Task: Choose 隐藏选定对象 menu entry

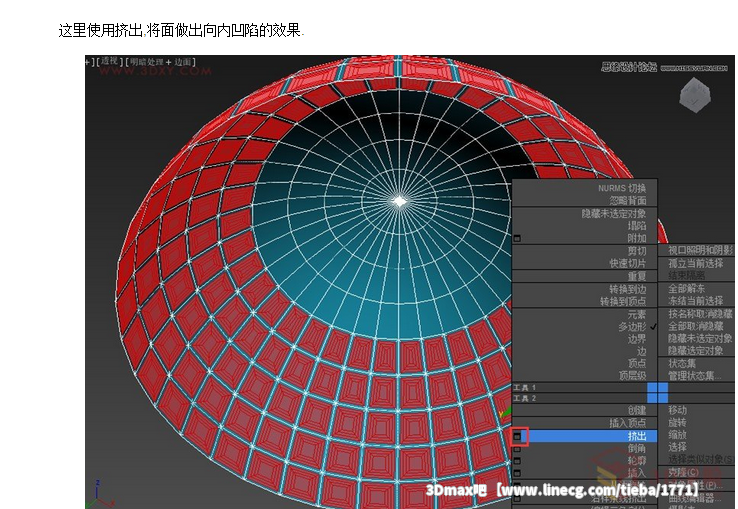Action: point(696,350)
